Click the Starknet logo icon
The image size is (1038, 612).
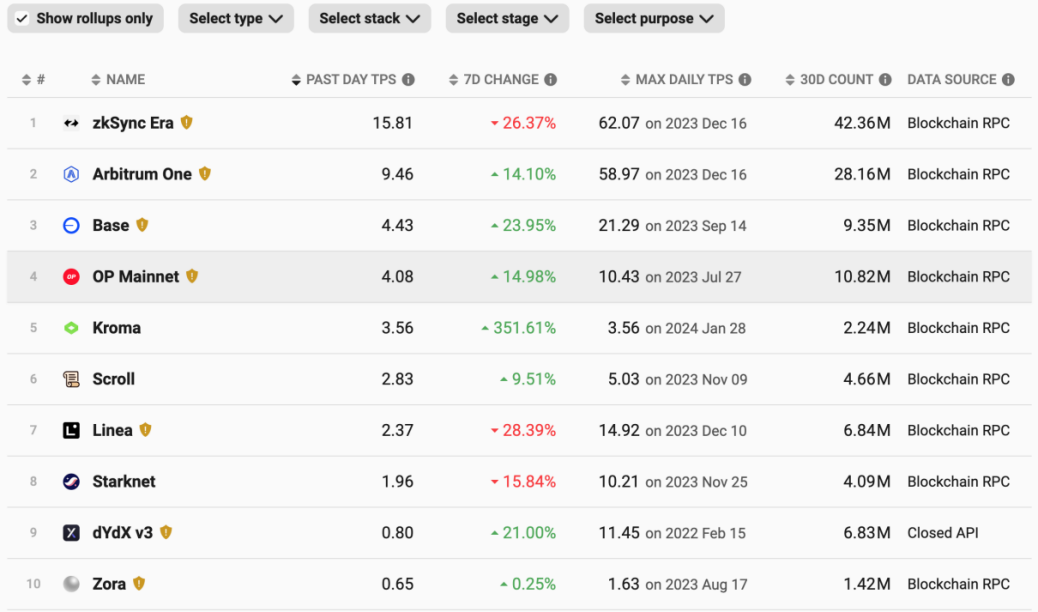pos(71,482)
